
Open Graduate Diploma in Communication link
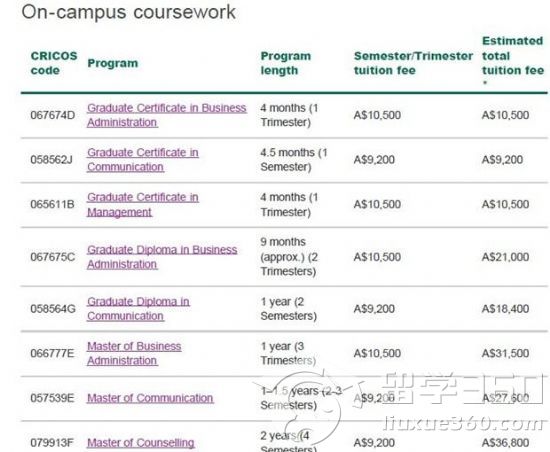[x=139, y=309]
